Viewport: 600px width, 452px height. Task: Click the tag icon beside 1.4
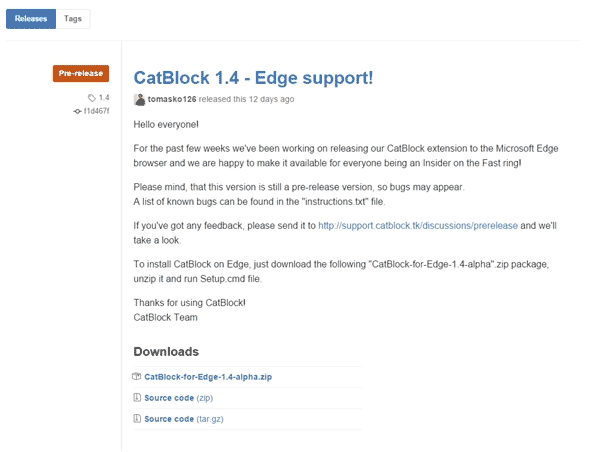click(x=92, y=98)
